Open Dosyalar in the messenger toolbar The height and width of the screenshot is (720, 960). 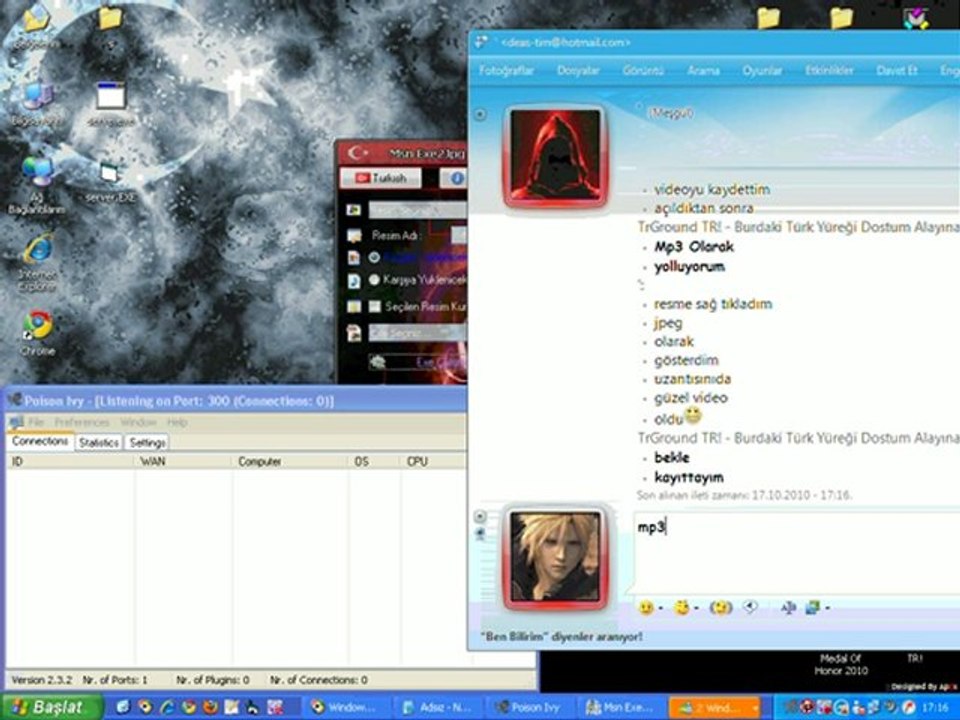(578, 71)
